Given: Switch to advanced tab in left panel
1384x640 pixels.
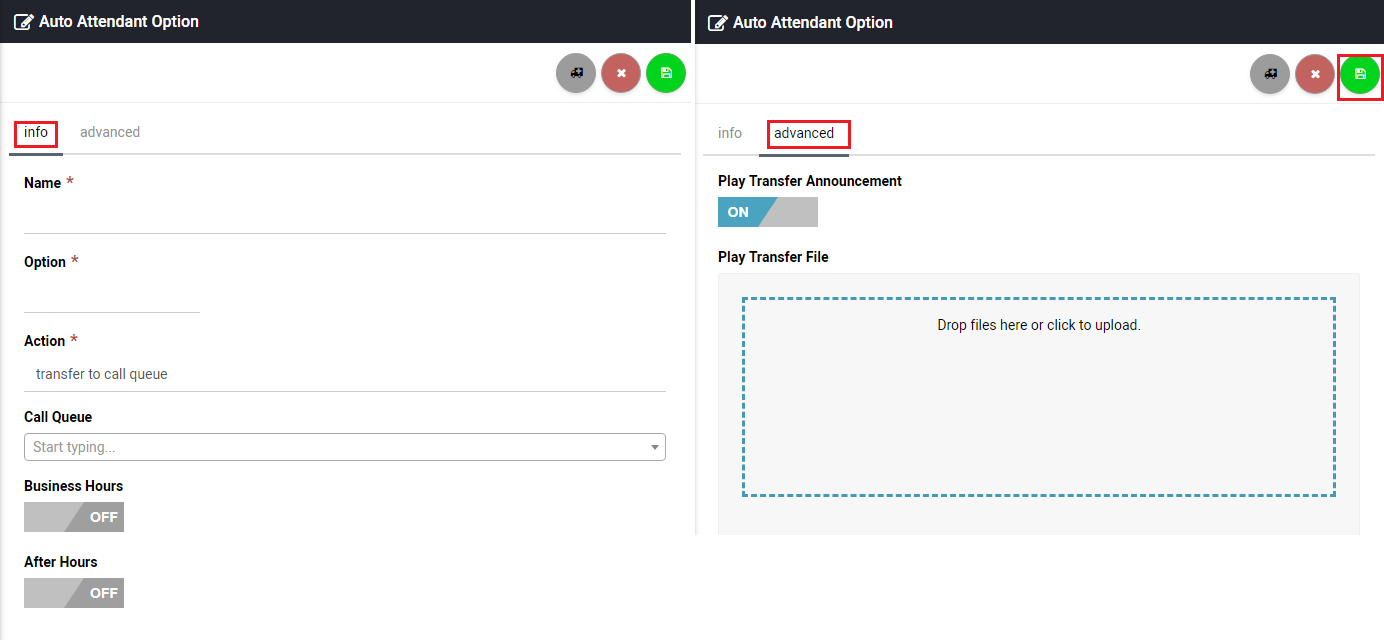Looking at the screenshot, I should pyautogui.click(x=110, y=132).
